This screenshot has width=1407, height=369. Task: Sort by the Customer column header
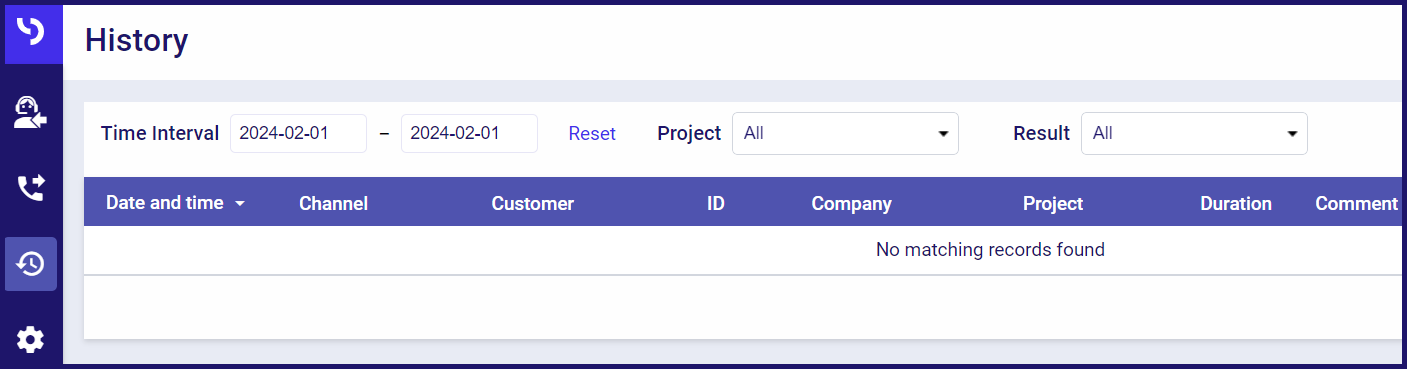[x=533, y=203]
